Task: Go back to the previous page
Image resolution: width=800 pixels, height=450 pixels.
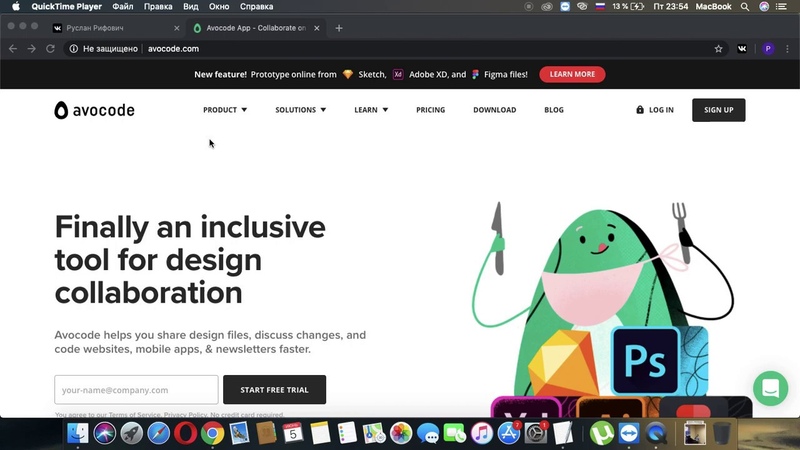Action: (x=13, y=48)
